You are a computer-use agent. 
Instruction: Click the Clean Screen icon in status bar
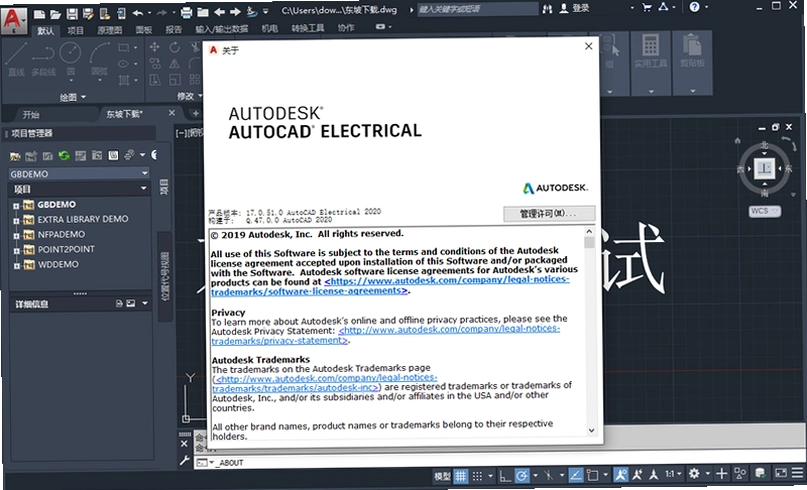(x=781, y=473)
